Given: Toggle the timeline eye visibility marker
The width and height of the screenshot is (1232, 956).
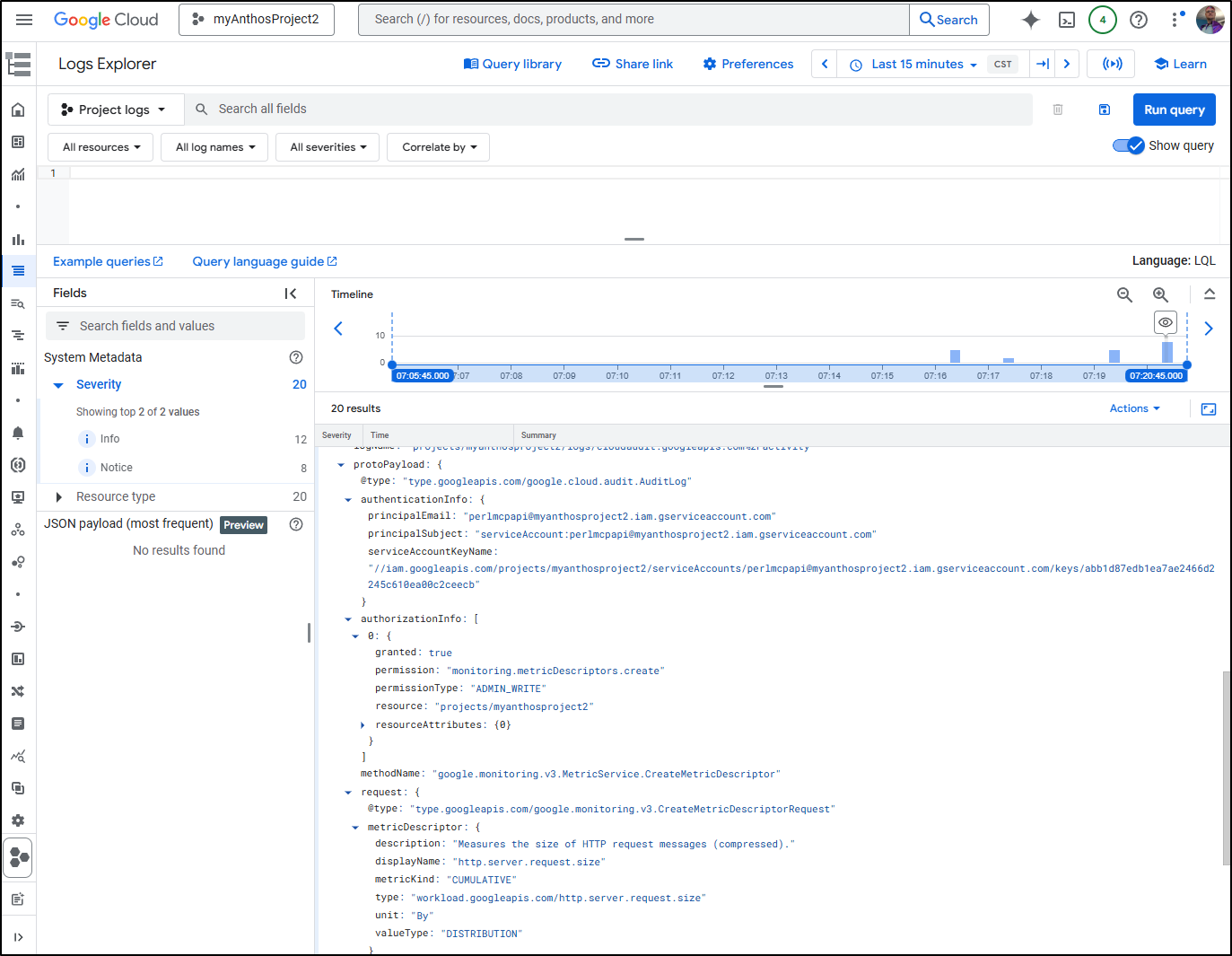Looking at the screenshot, I should pos(1165,322).
